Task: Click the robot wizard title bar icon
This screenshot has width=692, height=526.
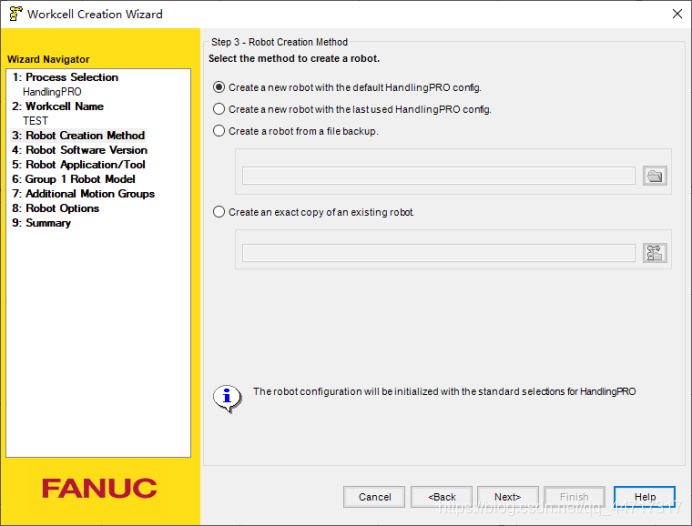Action: point(15,14)
